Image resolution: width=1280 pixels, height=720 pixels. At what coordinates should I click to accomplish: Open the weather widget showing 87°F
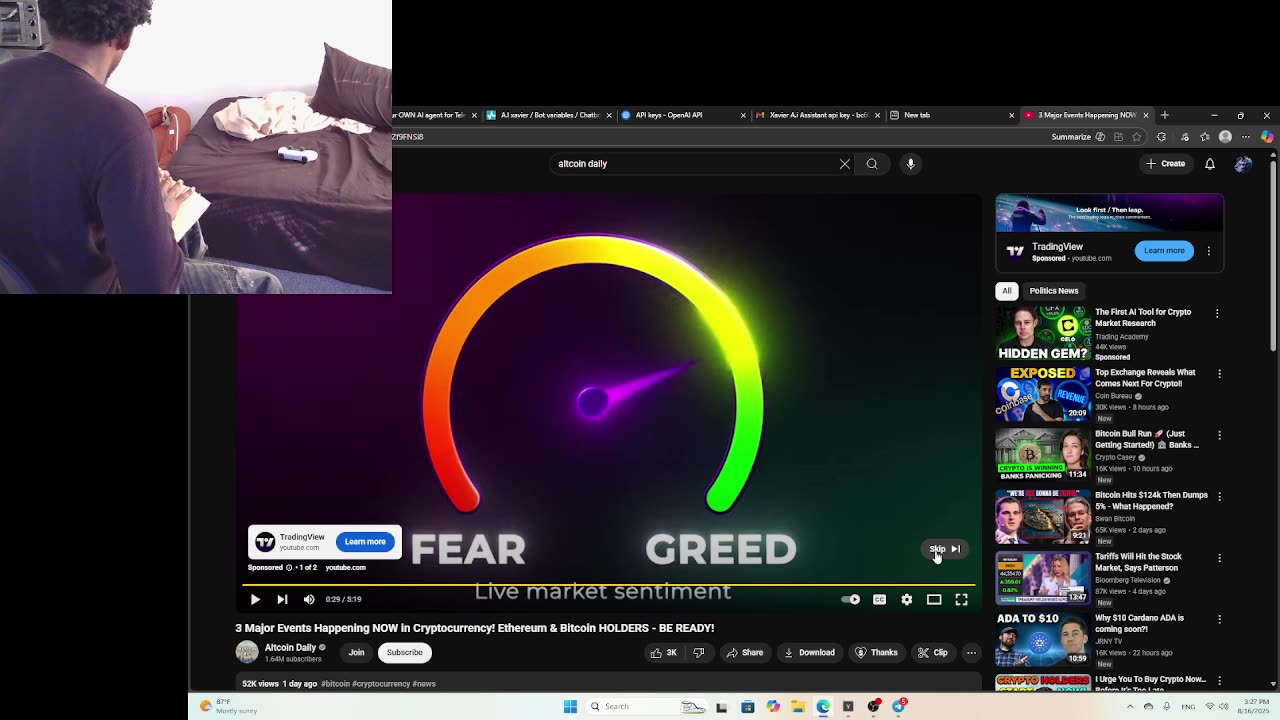coord(228,706)
